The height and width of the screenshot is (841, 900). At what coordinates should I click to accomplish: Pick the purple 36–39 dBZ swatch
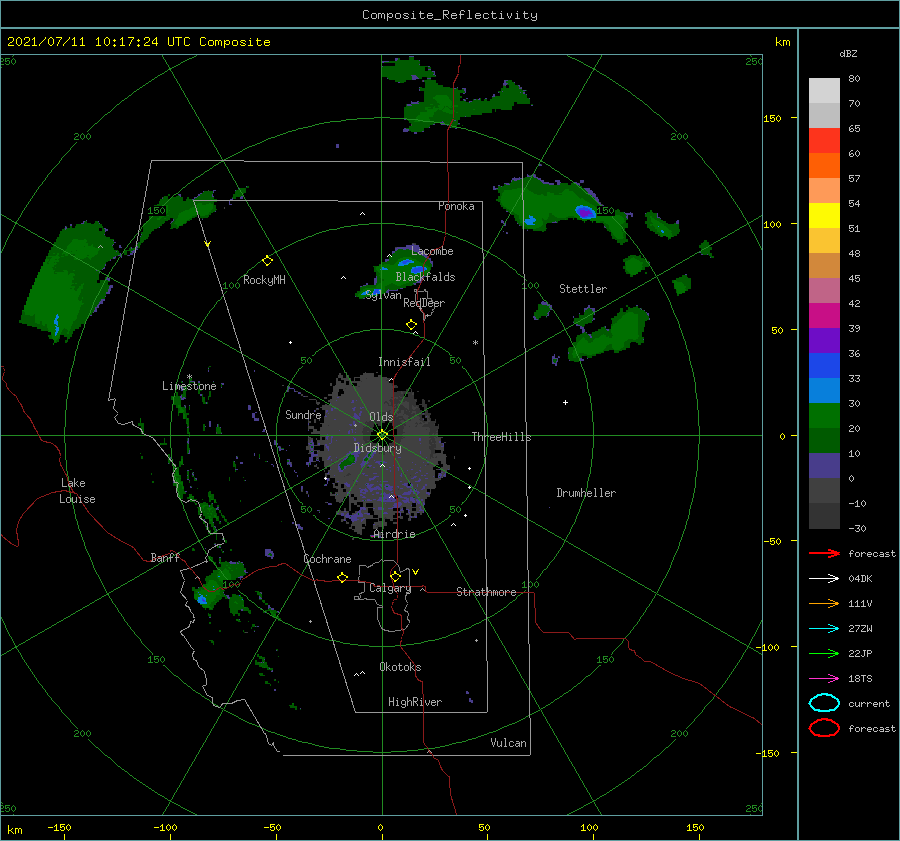point(824,340)
